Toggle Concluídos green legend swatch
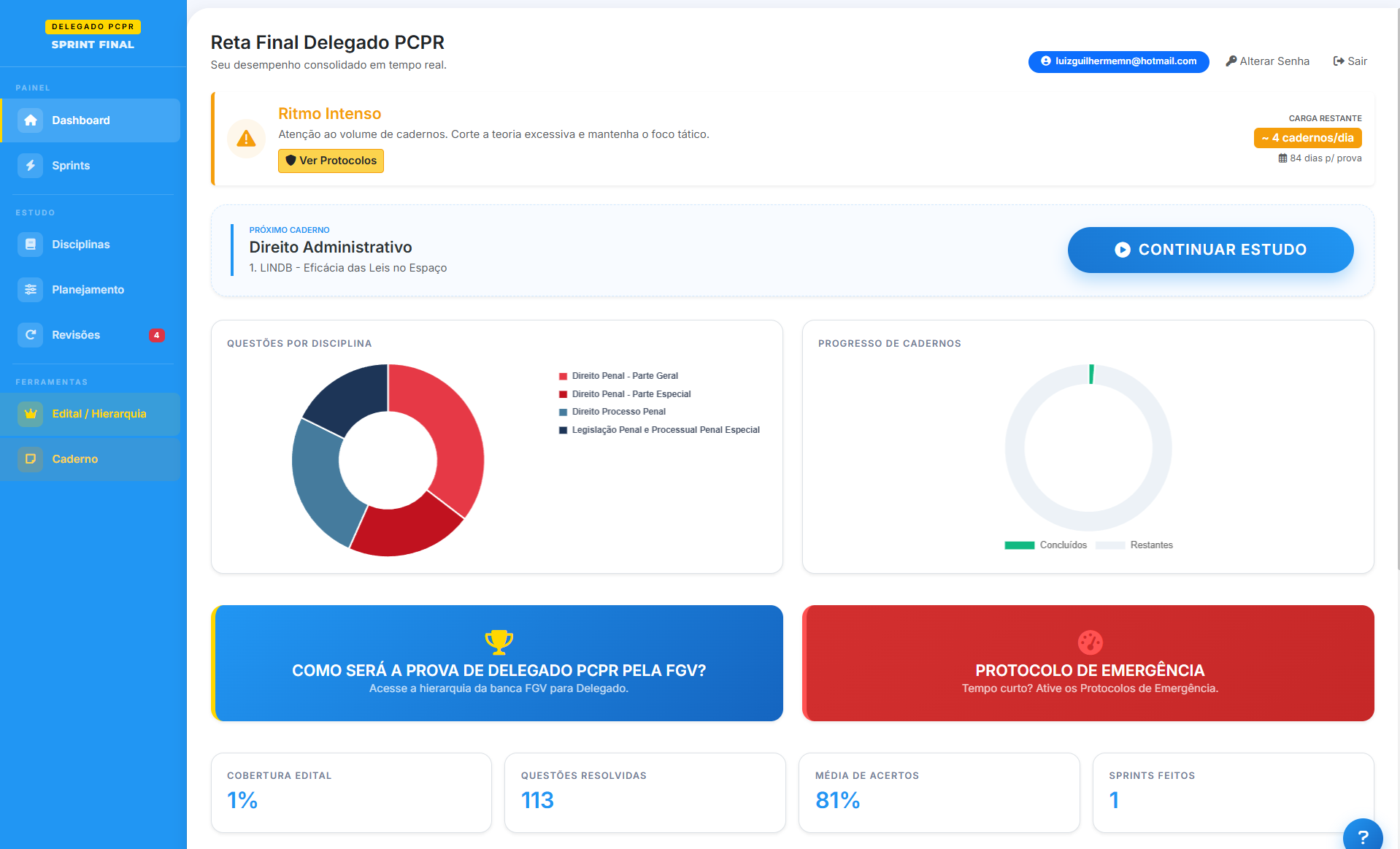The height and width of the screenshot is (849, 1400). [x=1019, y=545]
